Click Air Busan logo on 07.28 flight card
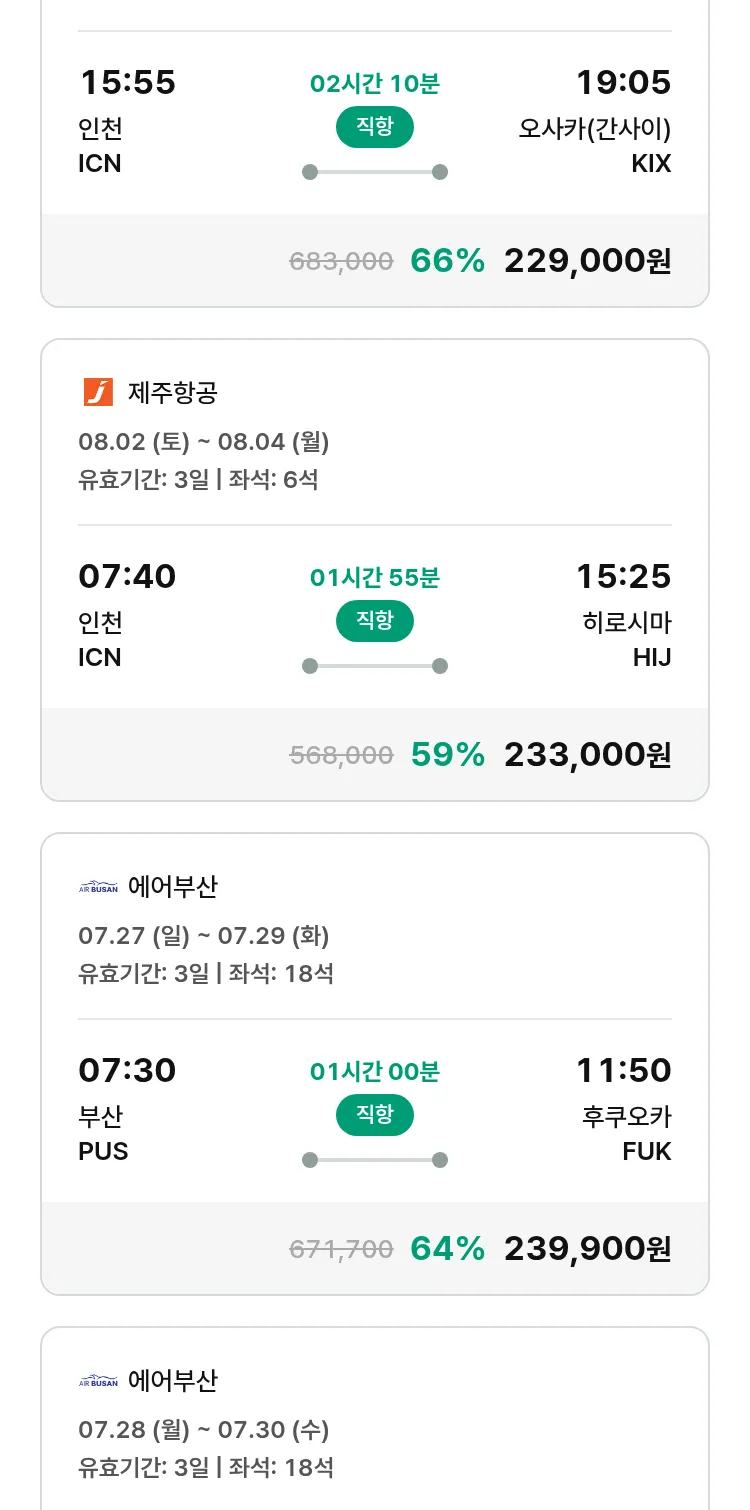 98,1381
